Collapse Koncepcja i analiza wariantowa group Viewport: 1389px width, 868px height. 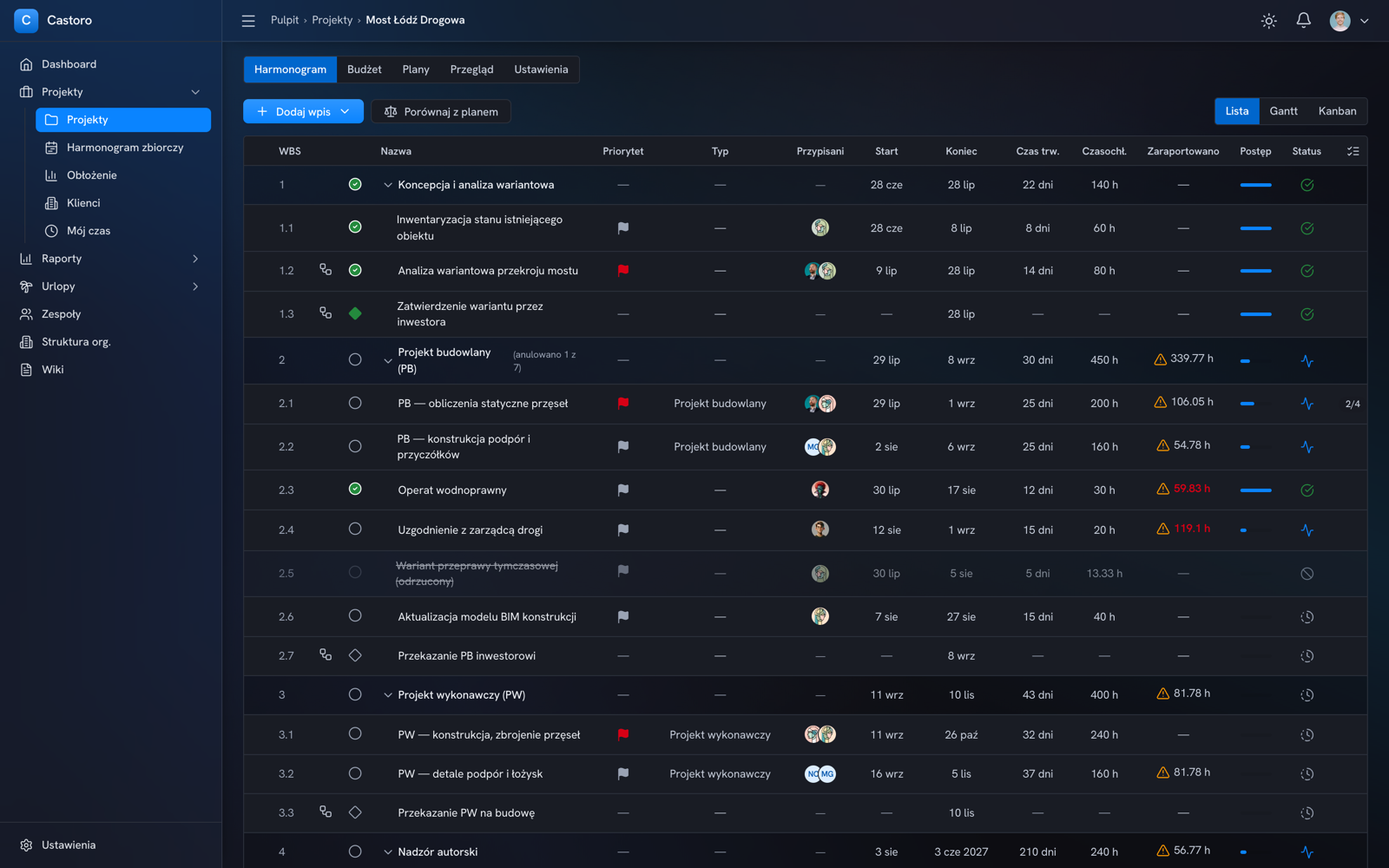388,185
